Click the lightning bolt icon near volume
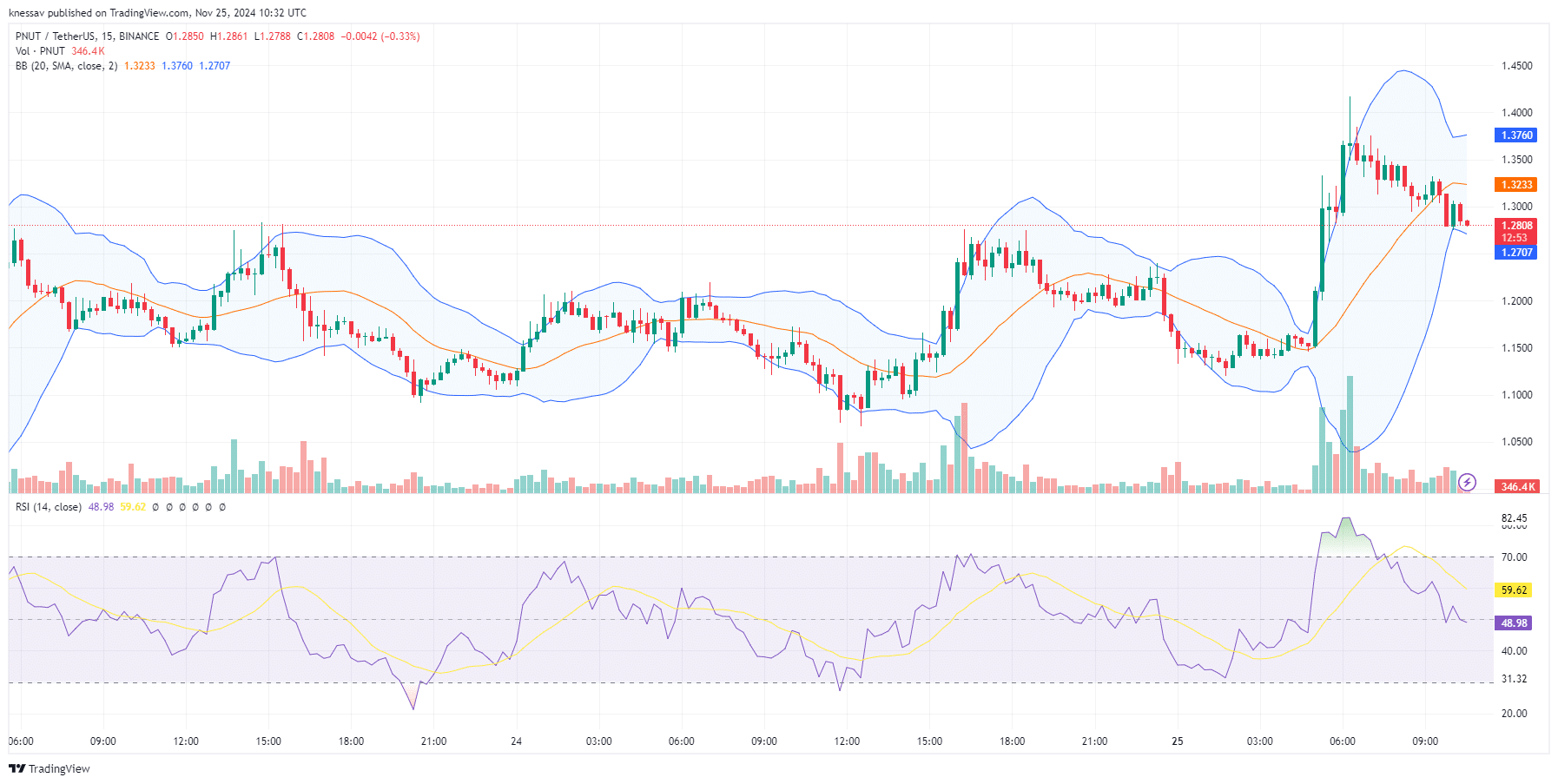This screenshot has width=1558, height=784. click(1467, 482)
